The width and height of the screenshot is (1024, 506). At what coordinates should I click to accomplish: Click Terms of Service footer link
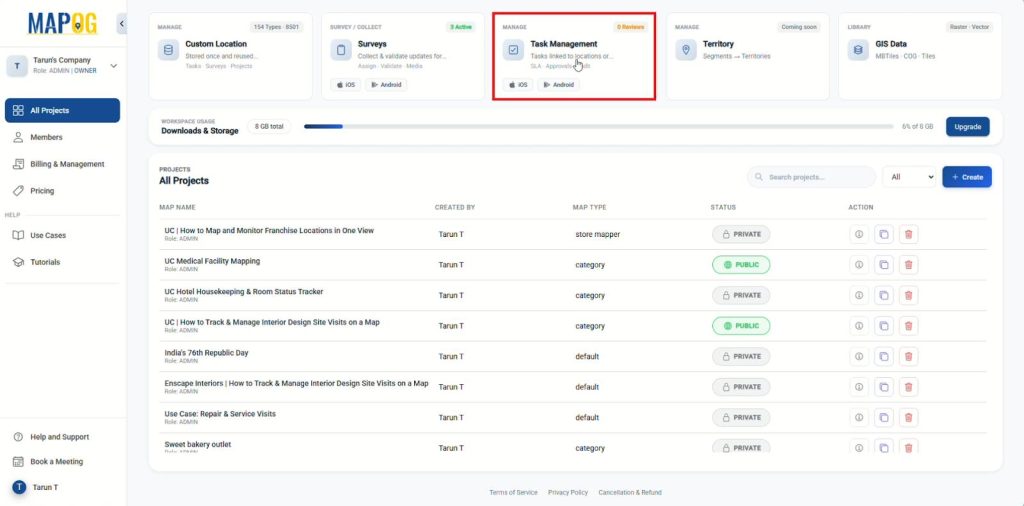pyautogui.click(x=513, y=492)
